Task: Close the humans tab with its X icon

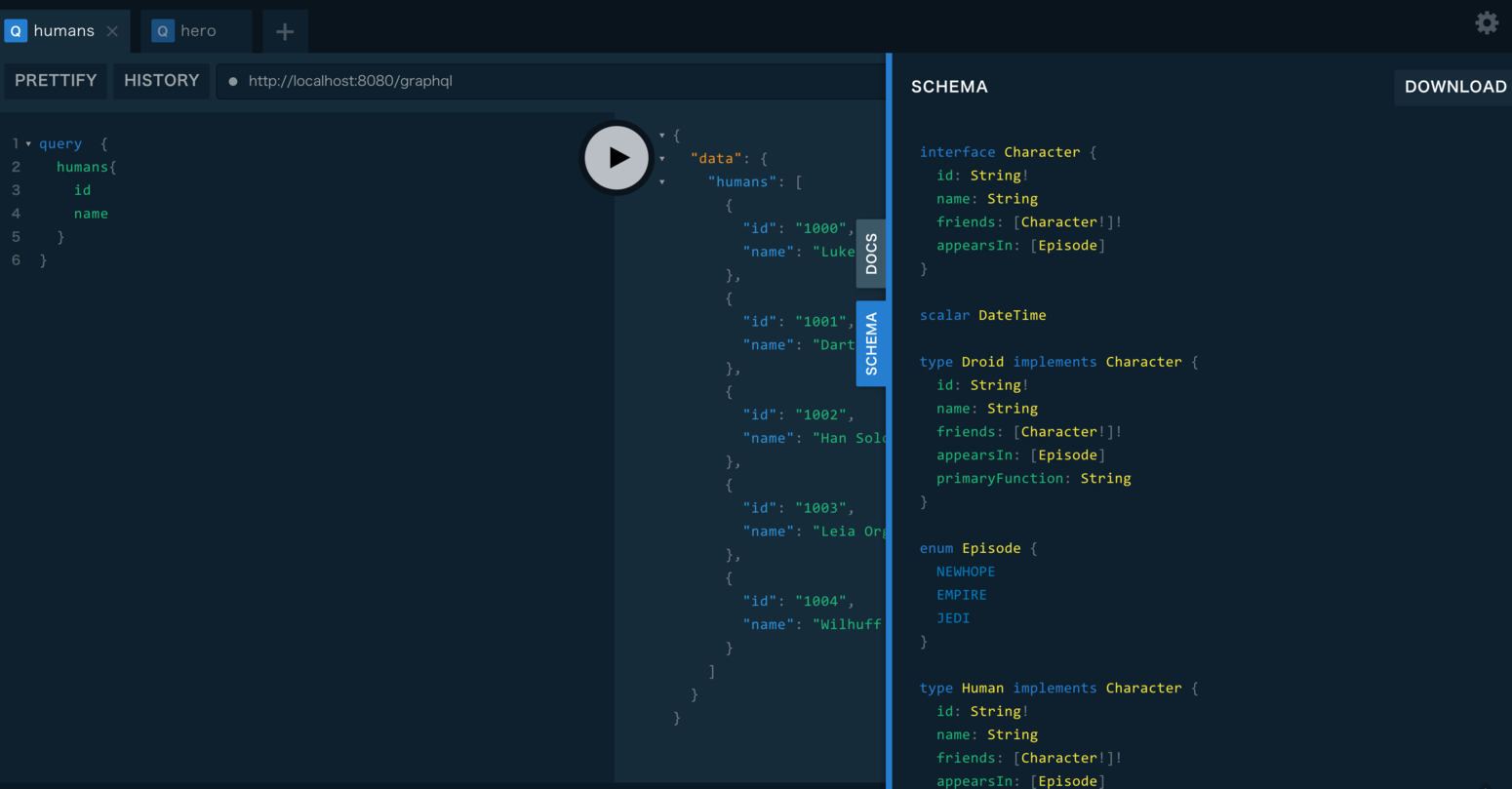Action: tap(114, 30)
